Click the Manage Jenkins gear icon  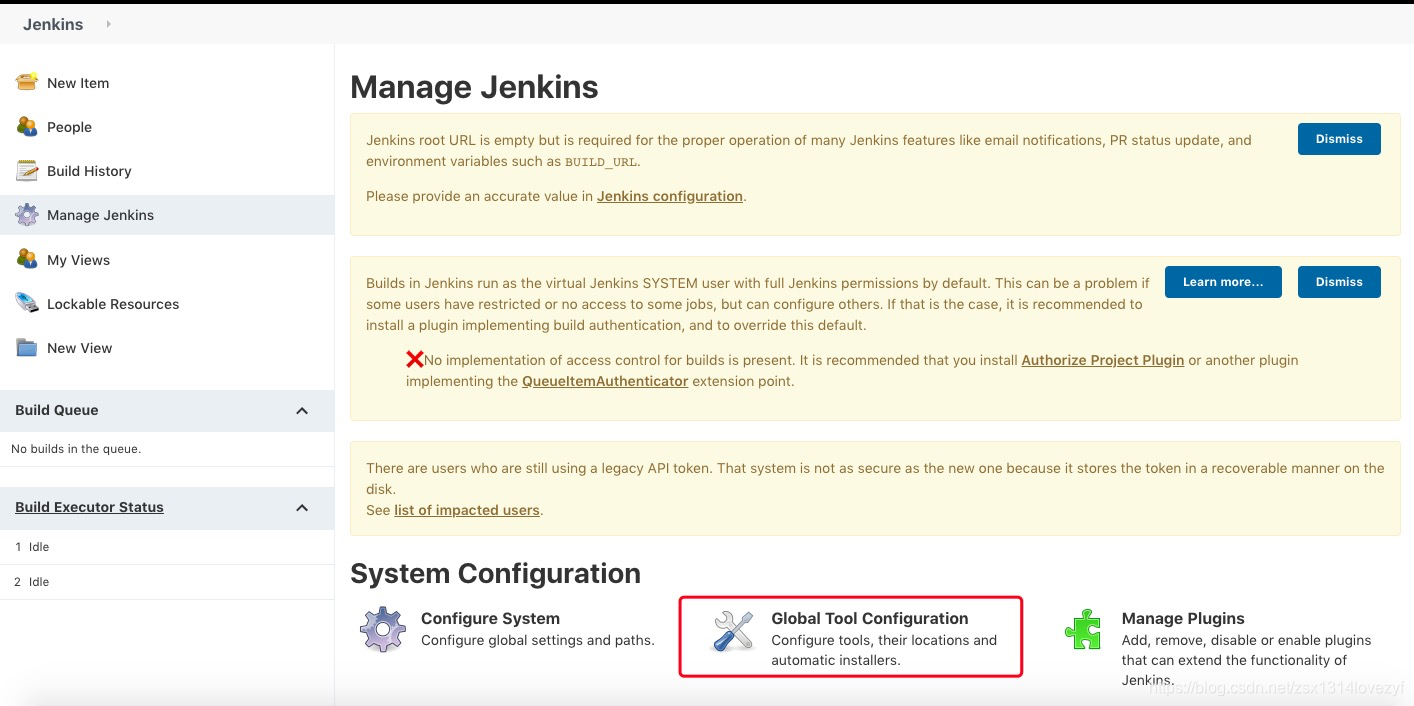(x=27, y=215)
